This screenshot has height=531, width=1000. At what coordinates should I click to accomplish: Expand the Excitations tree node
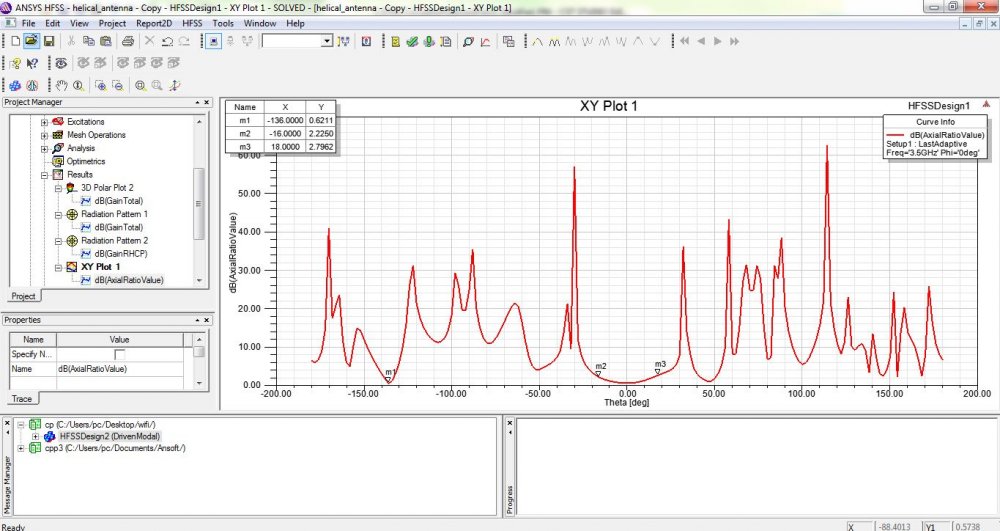[44, 122]
